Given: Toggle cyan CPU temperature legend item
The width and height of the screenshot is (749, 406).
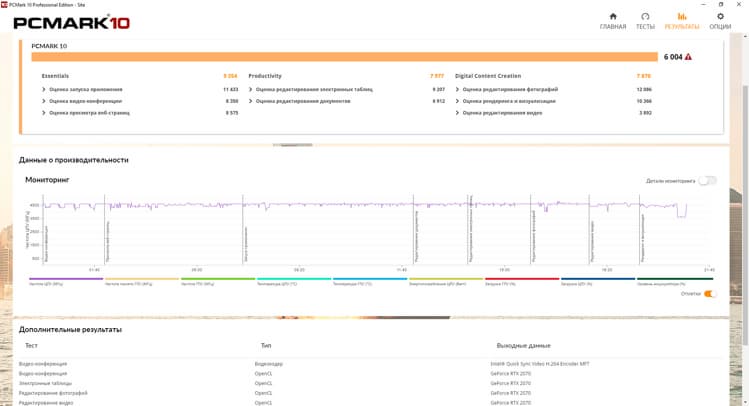Looking at the screenshot, I should tap(294, 281).
